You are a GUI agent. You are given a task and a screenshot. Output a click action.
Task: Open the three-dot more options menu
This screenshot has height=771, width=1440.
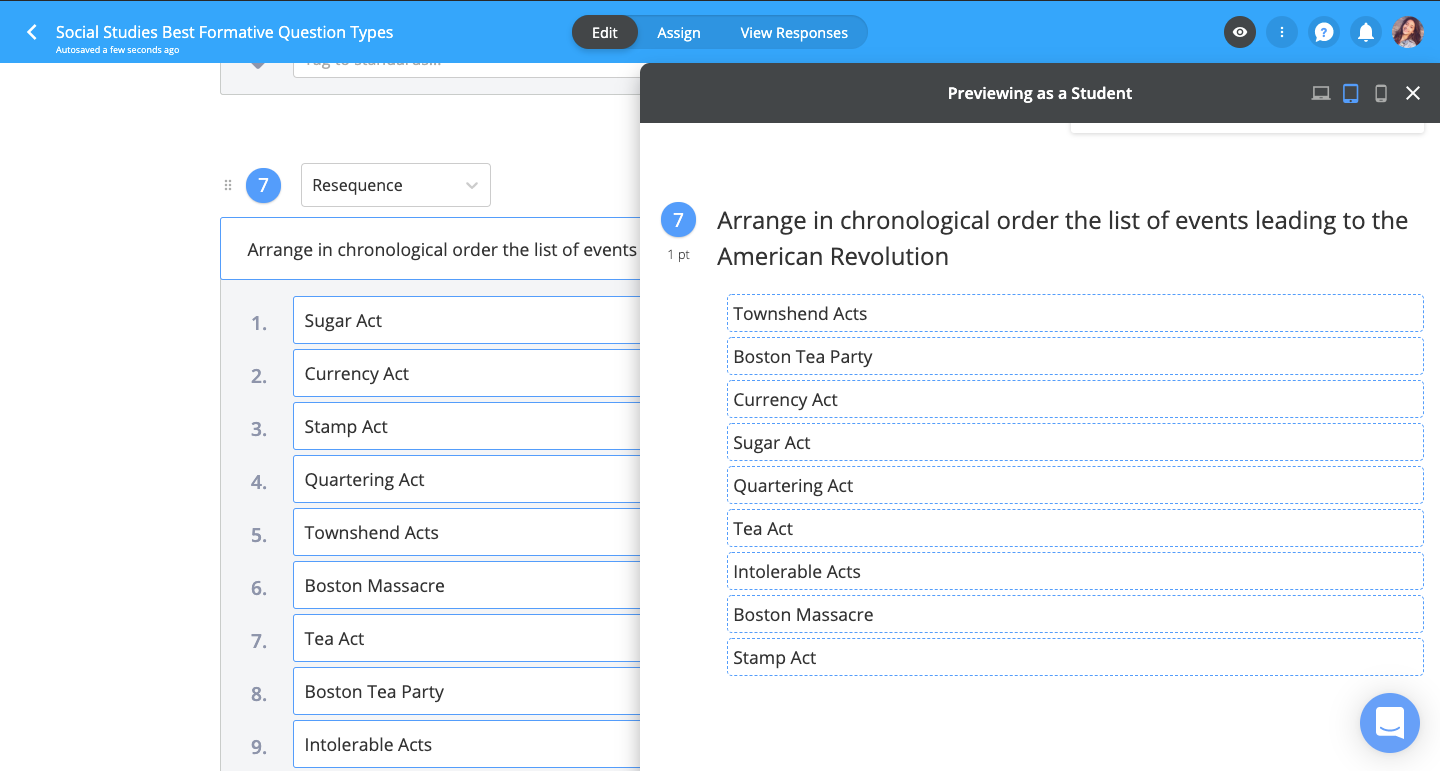pos(1282,32)
